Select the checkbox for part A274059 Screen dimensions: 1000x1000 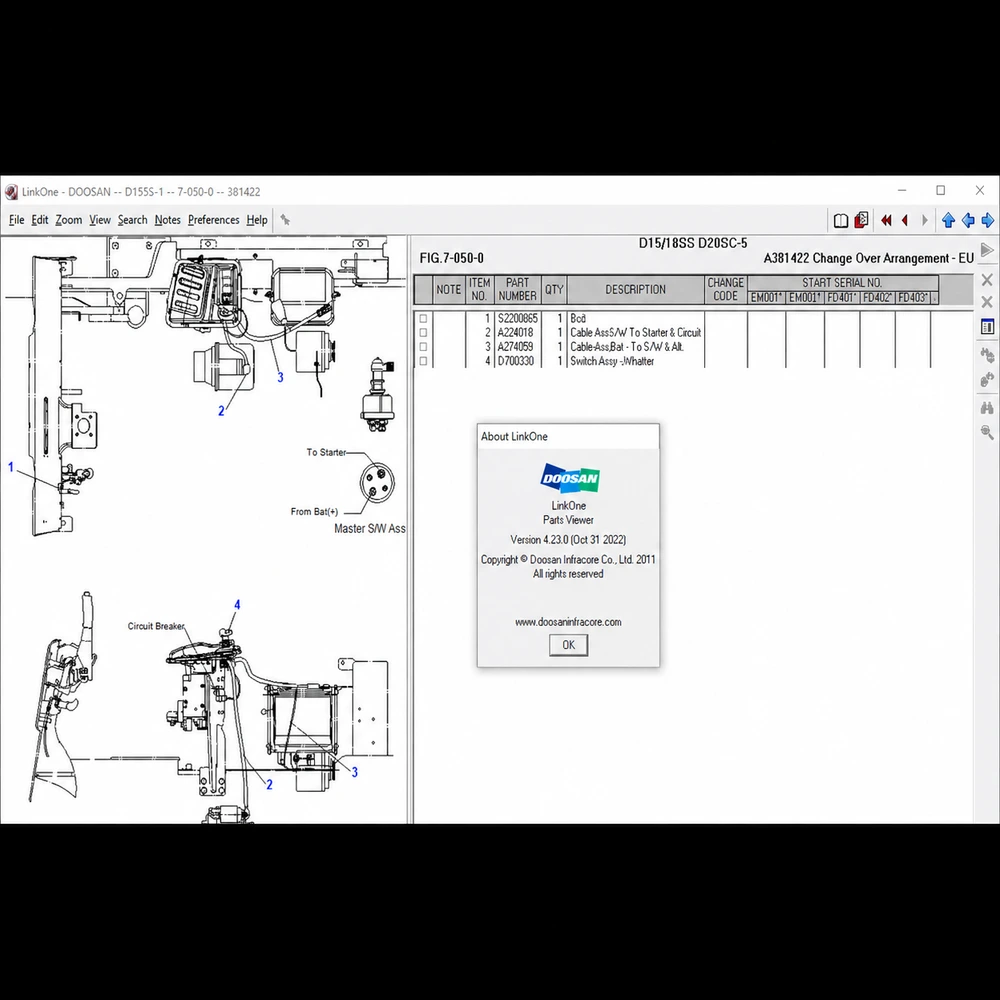point(423,347)
